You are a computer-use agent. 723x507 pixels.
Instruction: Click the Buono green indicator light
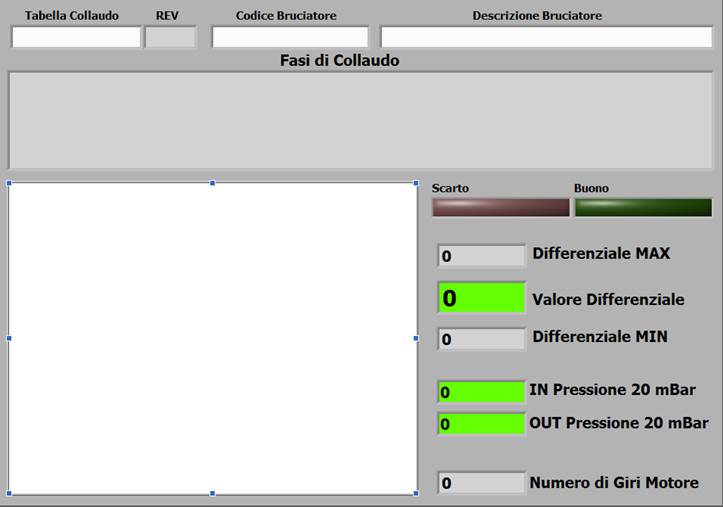tap(643, 208)
